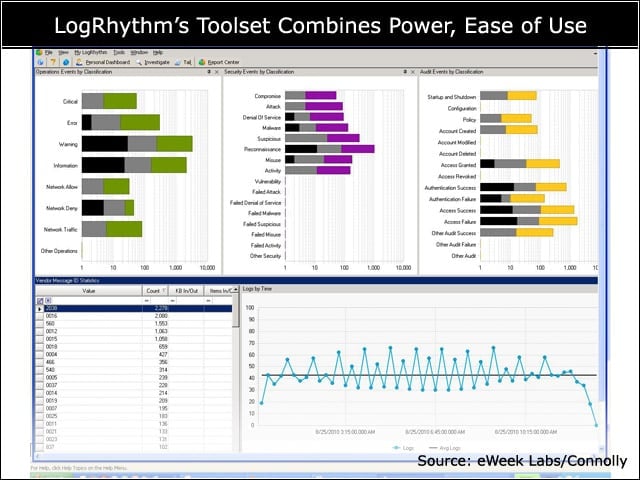Click the Warning bar black segment
Image resolution: width=640 pixels, height=480 pixels.
[105, 144]
